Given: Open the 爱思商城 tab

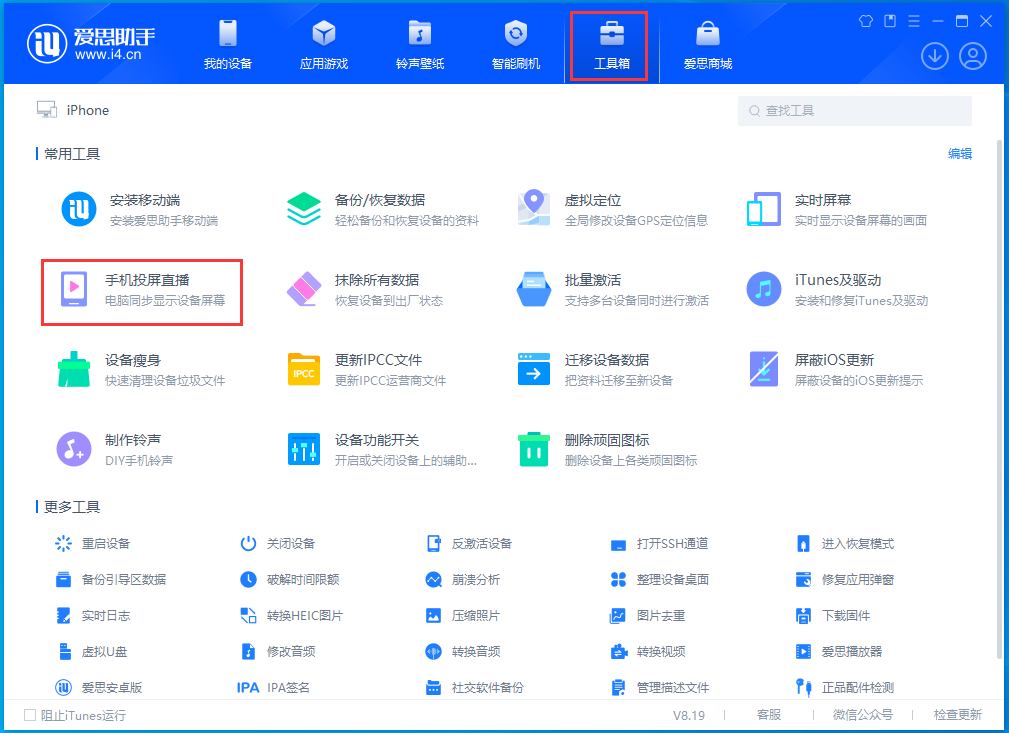Looking at the screenshot, I should pos(707,43).
